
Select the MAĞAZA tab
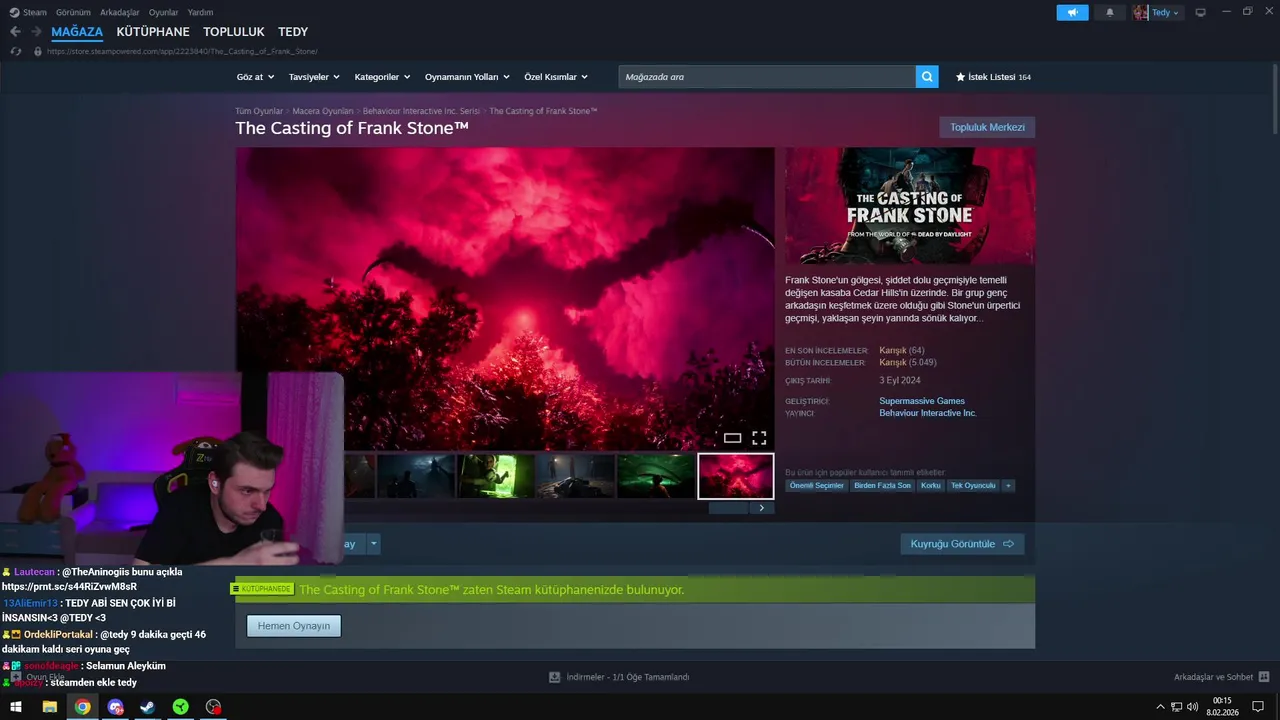[77, 32]
